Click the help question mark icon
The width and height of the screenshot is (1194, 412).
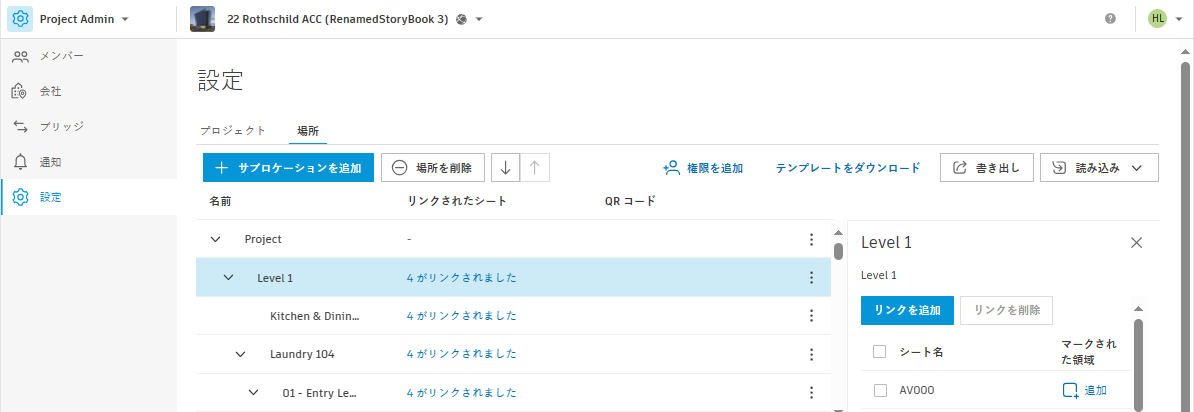pyautogui.click(x=1110, y=19)
